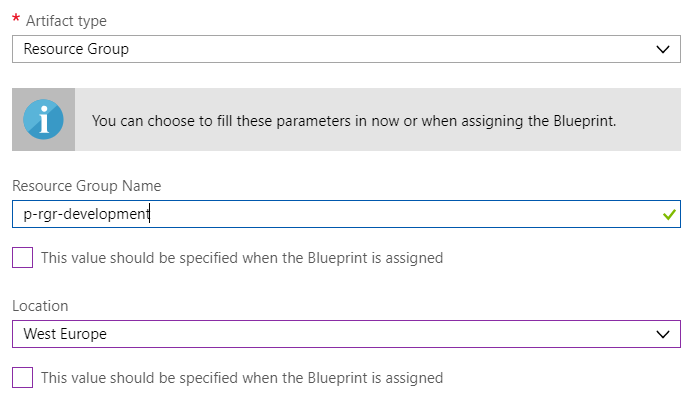
Task: Click the parameters info message text
Action: [353, 121]
